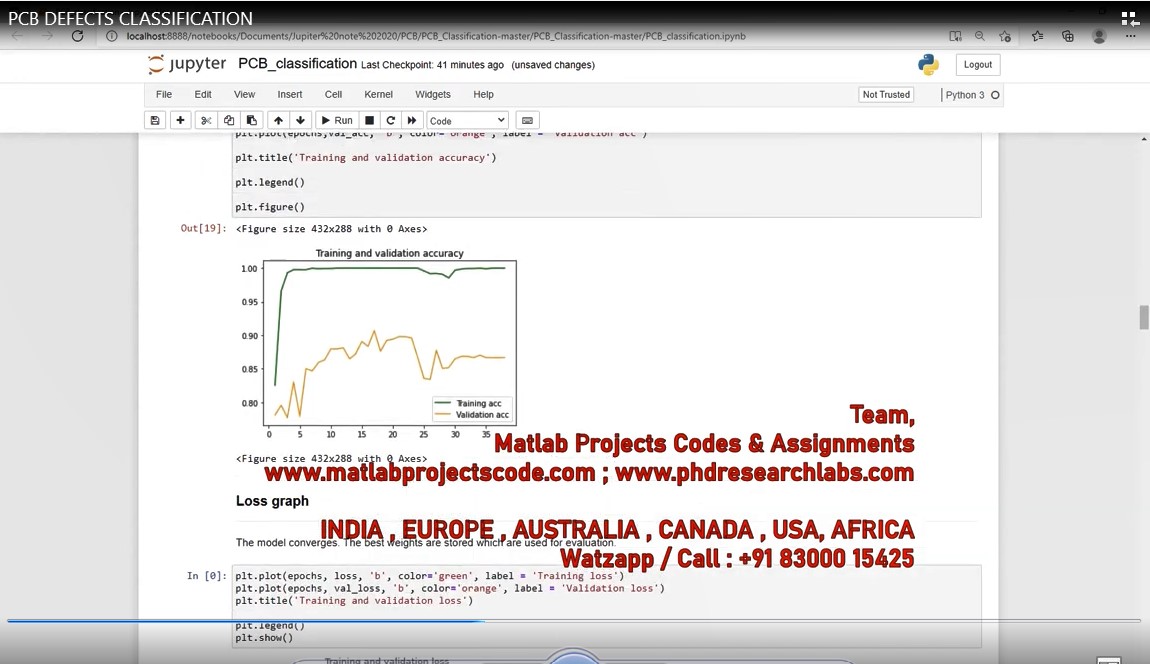This screenshot has width=1150, height=664.
Task: Click the scrollbar up arrow
Action: point(1143,139)
